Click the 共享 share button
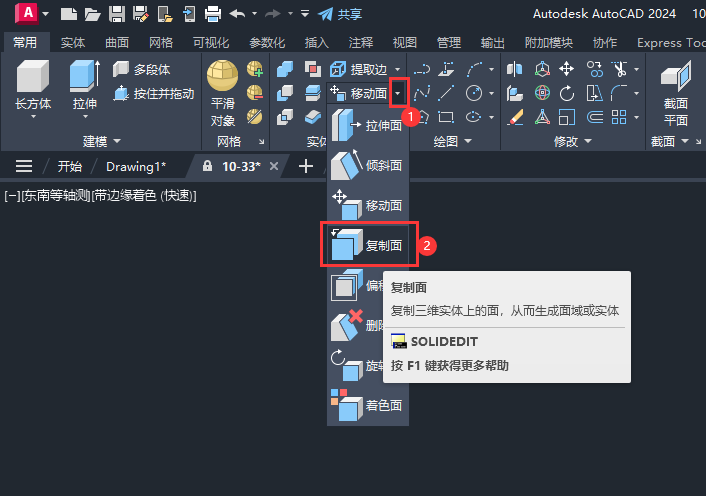This screenshot has width=706, height=496. pyautogui.click(x=340, y=14)
